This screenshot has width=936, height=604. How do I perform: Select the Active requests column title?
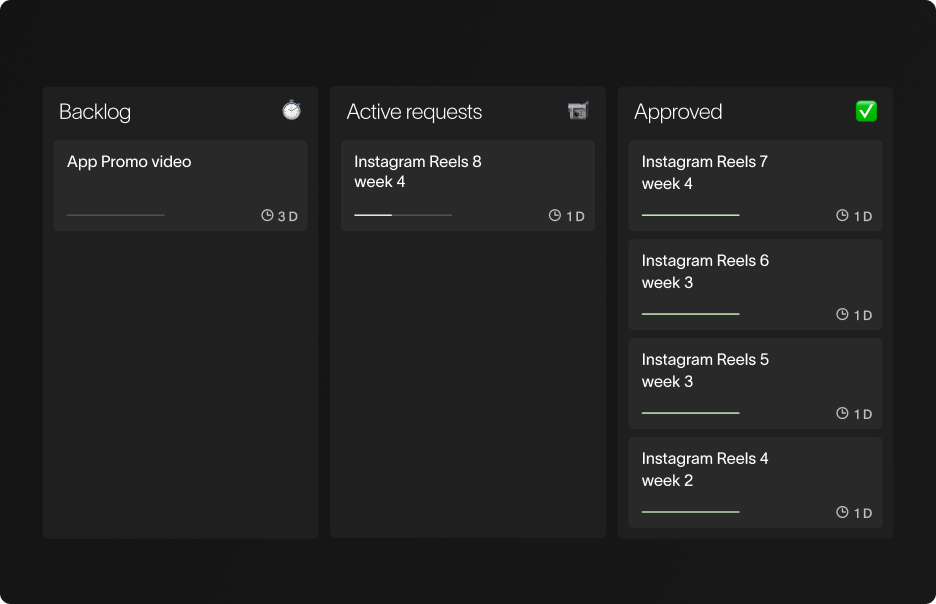(x=414, y=112)
